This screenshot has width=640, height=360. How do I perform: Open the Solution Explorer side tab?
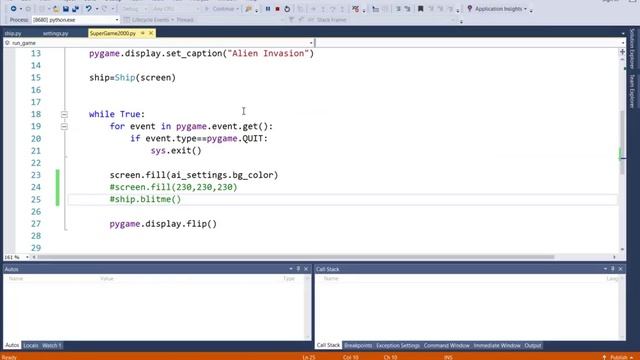(x=632, y=49)
